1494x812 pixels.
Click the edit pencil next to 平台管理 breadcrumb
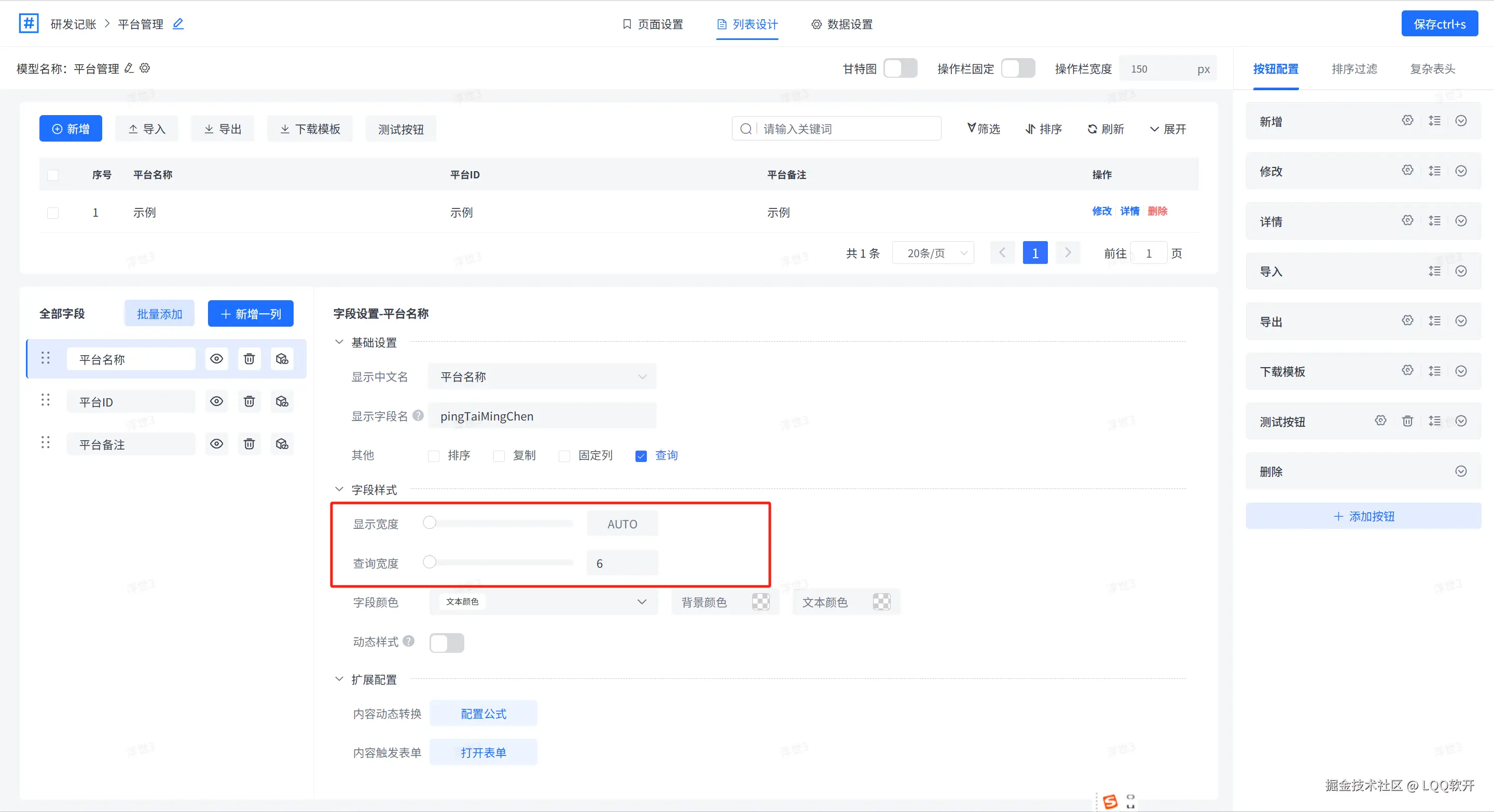click(x=178, y=24)
